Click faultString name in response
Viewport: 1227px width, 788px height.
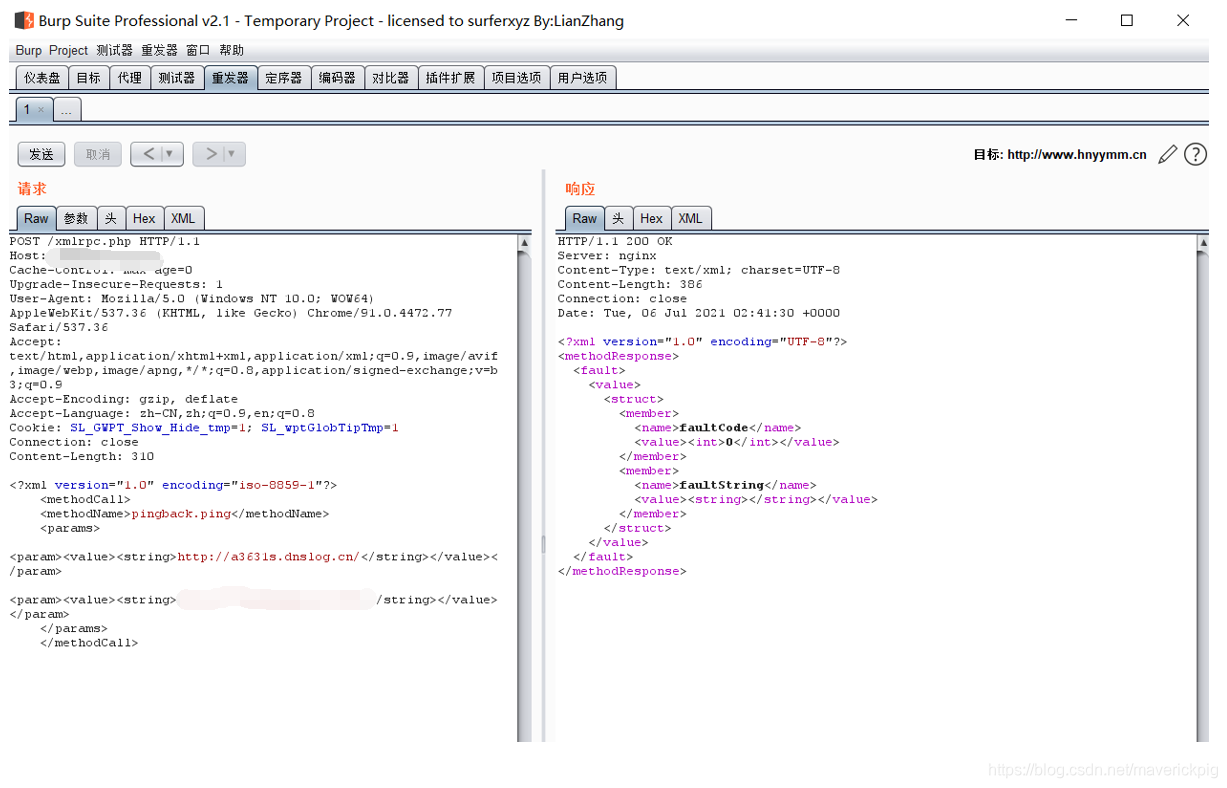pos(722,485)
